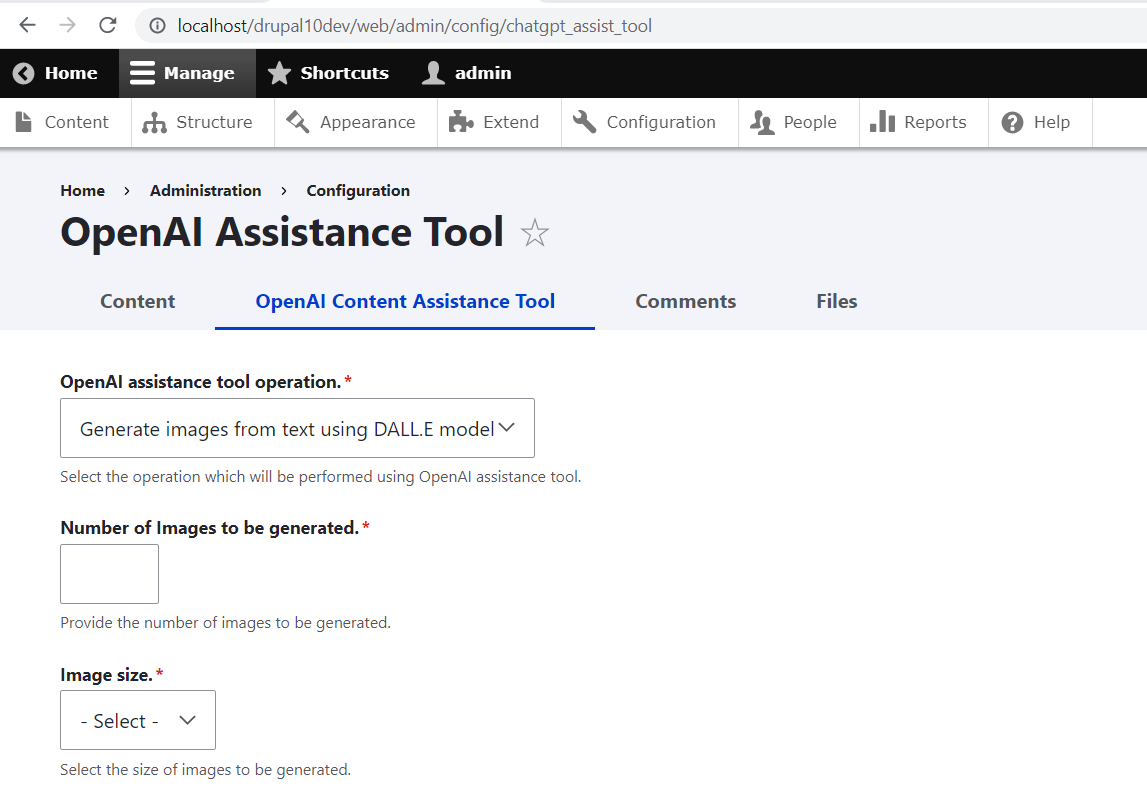Image resolution: width=1147 pixels, height=811 pixels.
Task: Add page to shortcuts with star icon
Action: tap(535, 233)
